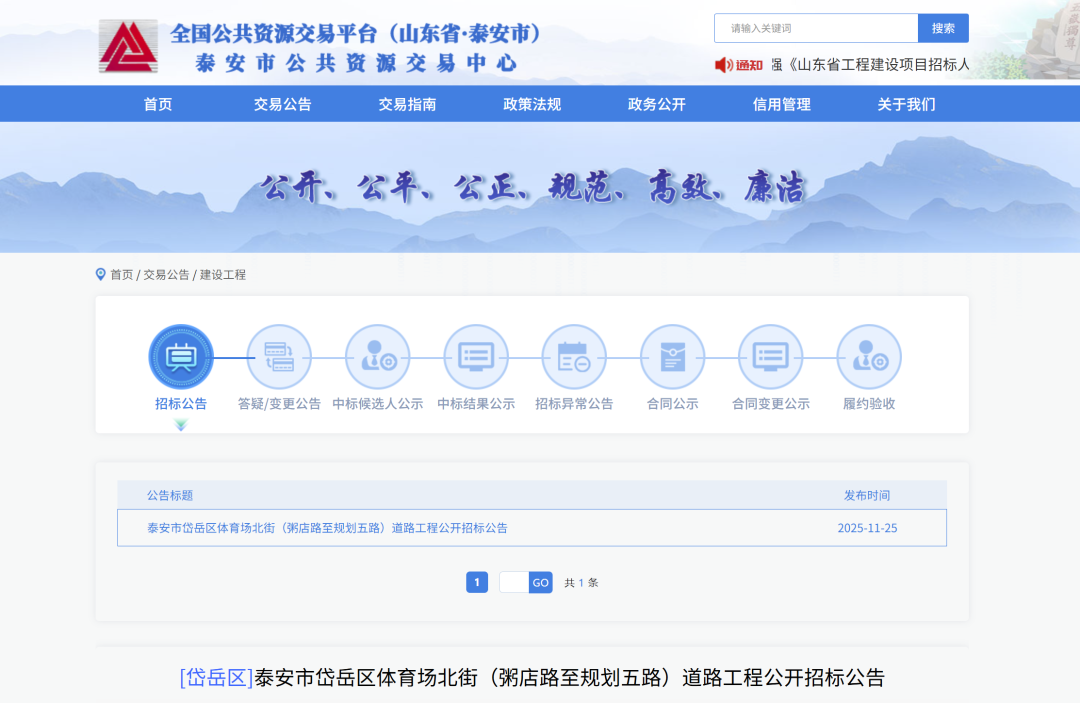Screen dimensions: 1080x703
Task: Click the GO page jump button
Action: [541, 582]
